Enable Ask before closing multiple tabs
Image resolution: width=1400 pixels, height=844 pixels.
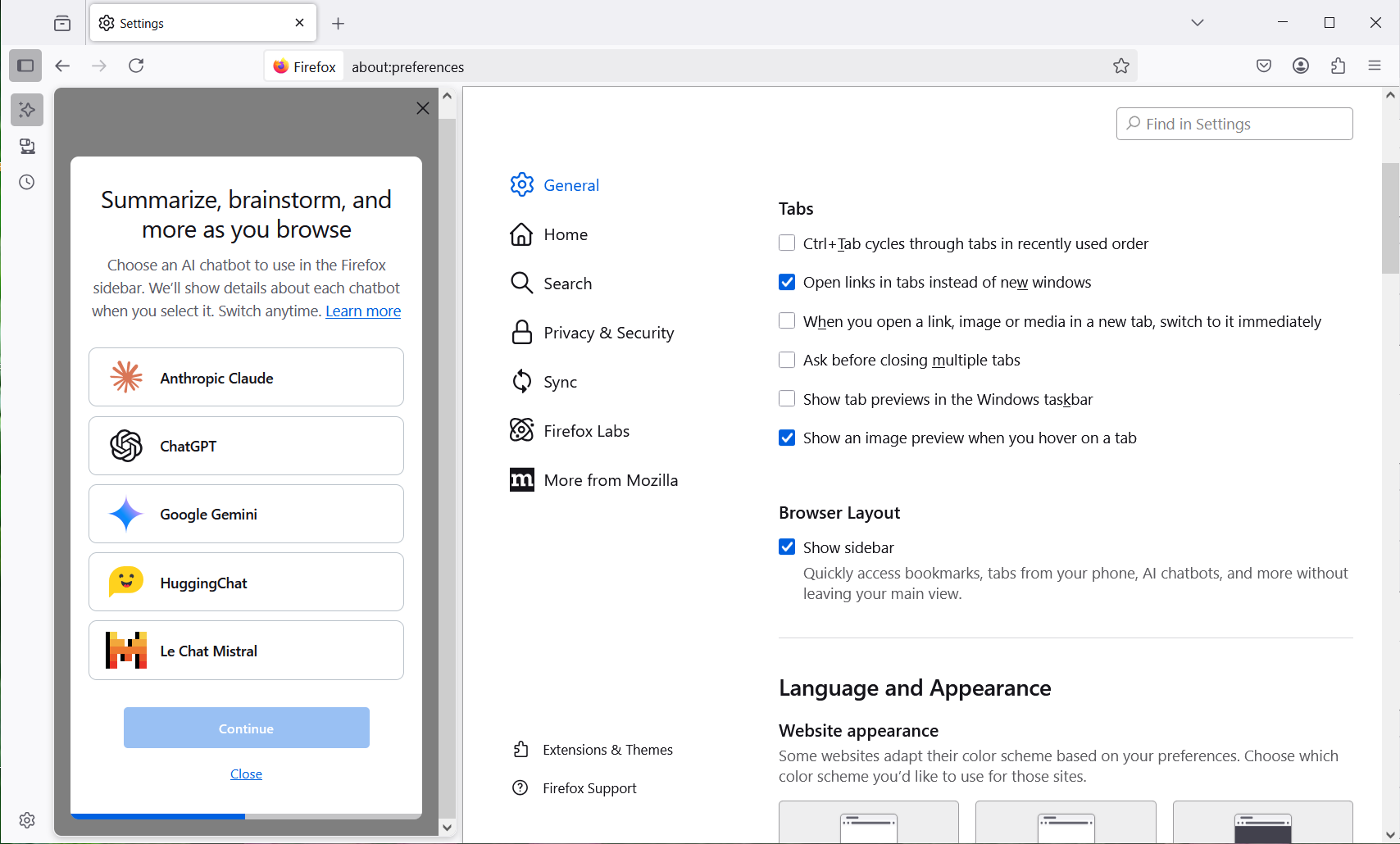click(x=787, y=360)
